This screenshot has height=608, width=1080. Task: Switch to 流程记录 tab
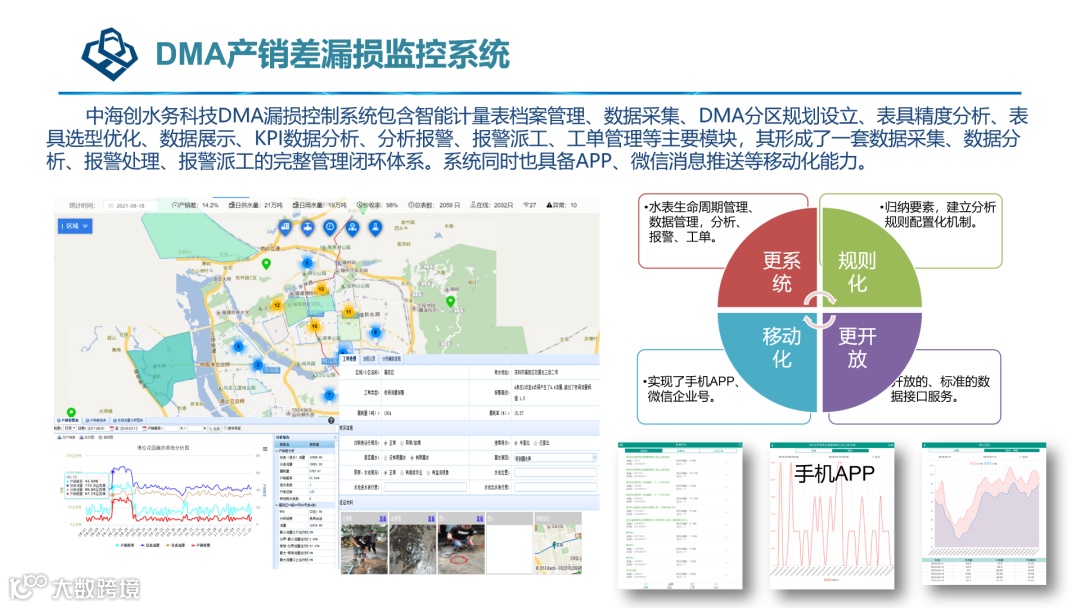coord(369,359)
